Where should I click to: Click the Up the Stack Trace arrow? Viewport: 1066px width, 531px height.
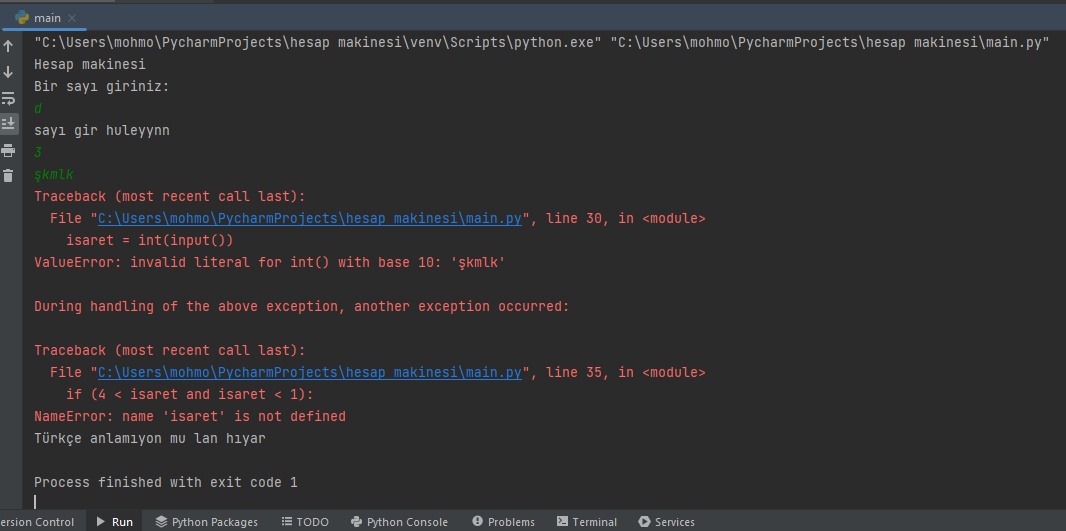(x=8, y=46)
